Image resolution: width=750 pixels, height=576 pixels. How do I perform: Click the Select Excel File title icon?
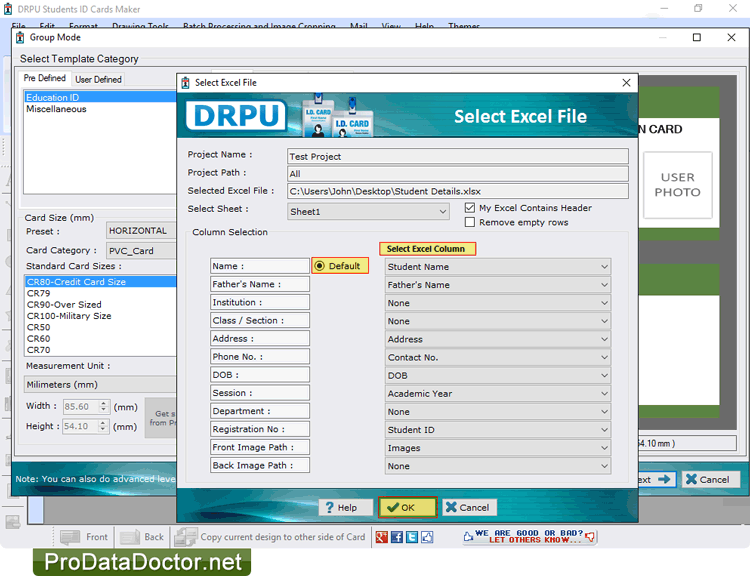tap(186, 83)
